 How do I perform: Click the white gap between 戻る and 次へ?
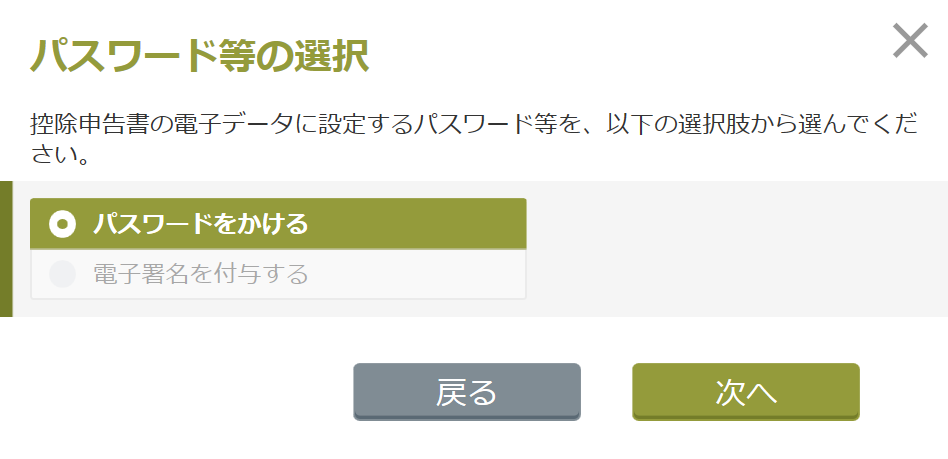tap(606, 392)
